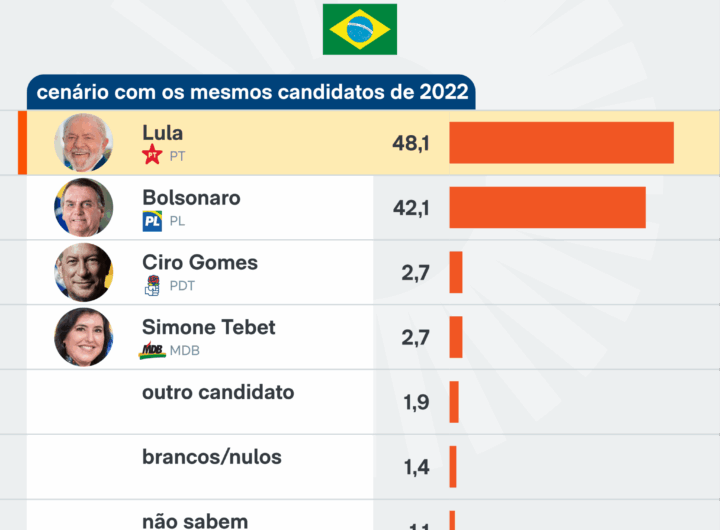Click the 'brancos/nulos' row label
This screenshot has height=530, width=720.
(212, 457)
